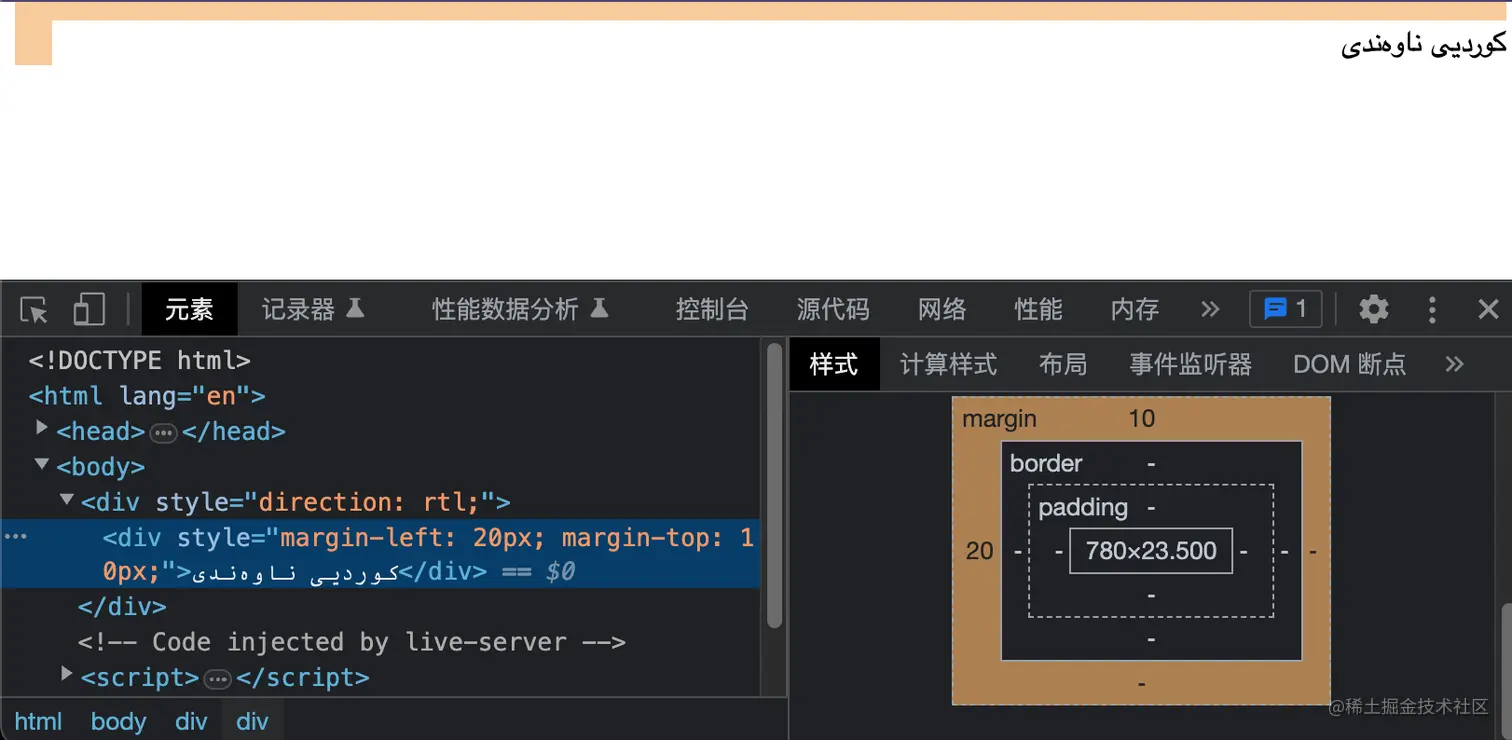Click the ellipsis badge inside script tag
The image size is (1512, 740).
[217, 680]
